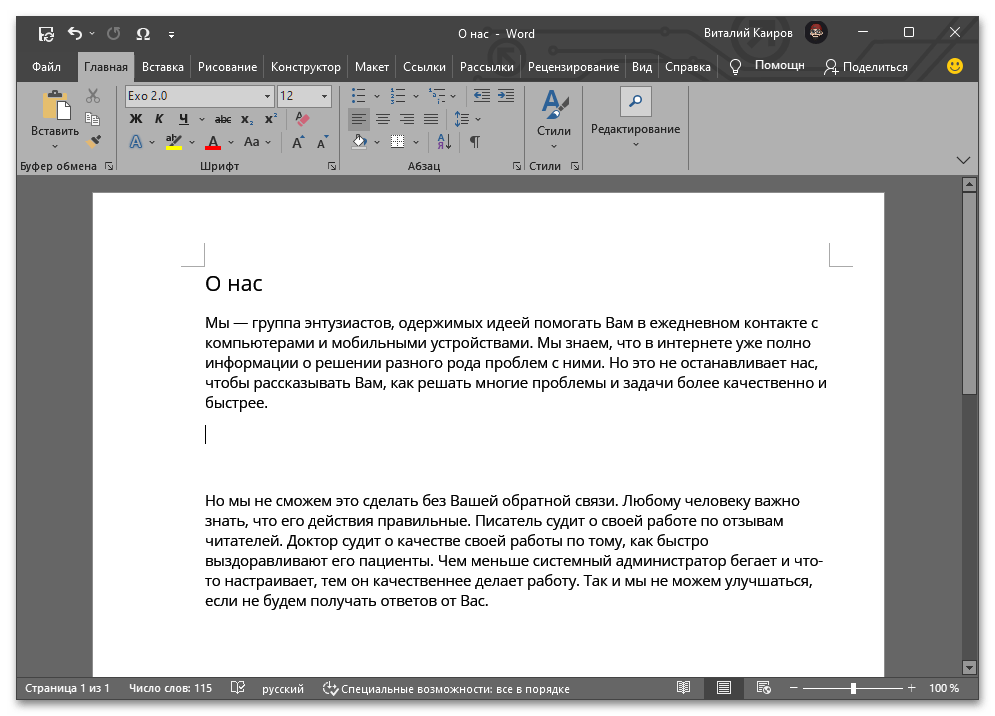995x716 pixels.
Task: Start a bulleted list
Action: pyautogui.click(x=359, y=96)
